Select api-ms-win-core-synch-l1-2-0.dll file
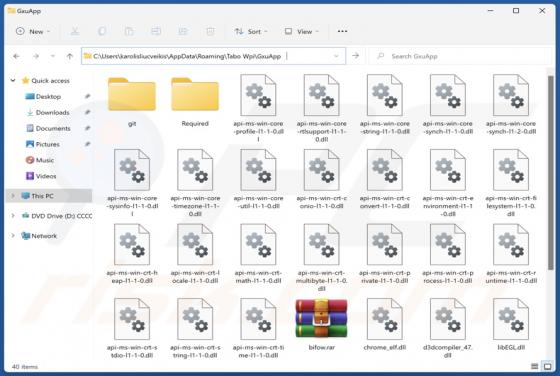This screenshot has width=560, height=376. 511,104
